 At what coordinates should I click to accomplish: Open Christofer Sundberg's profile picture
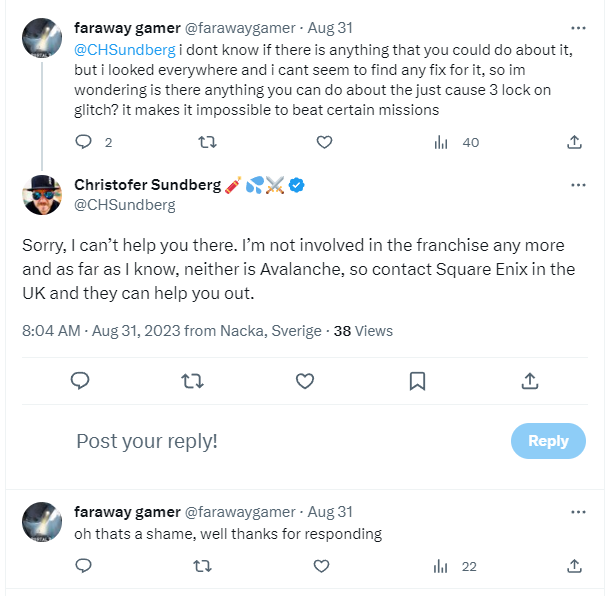coord(43,194)
